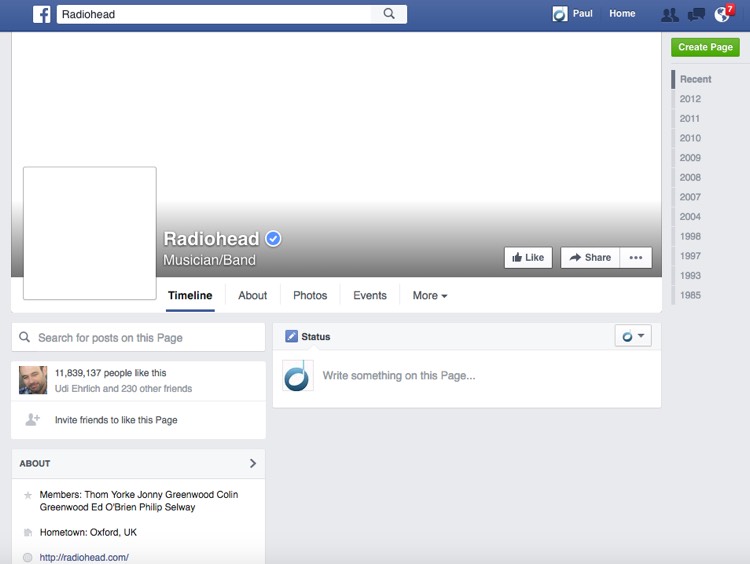The width and height of the screenshot is (750, 564).
Task: Open Paul's profile link
Action: coord(583,13)
